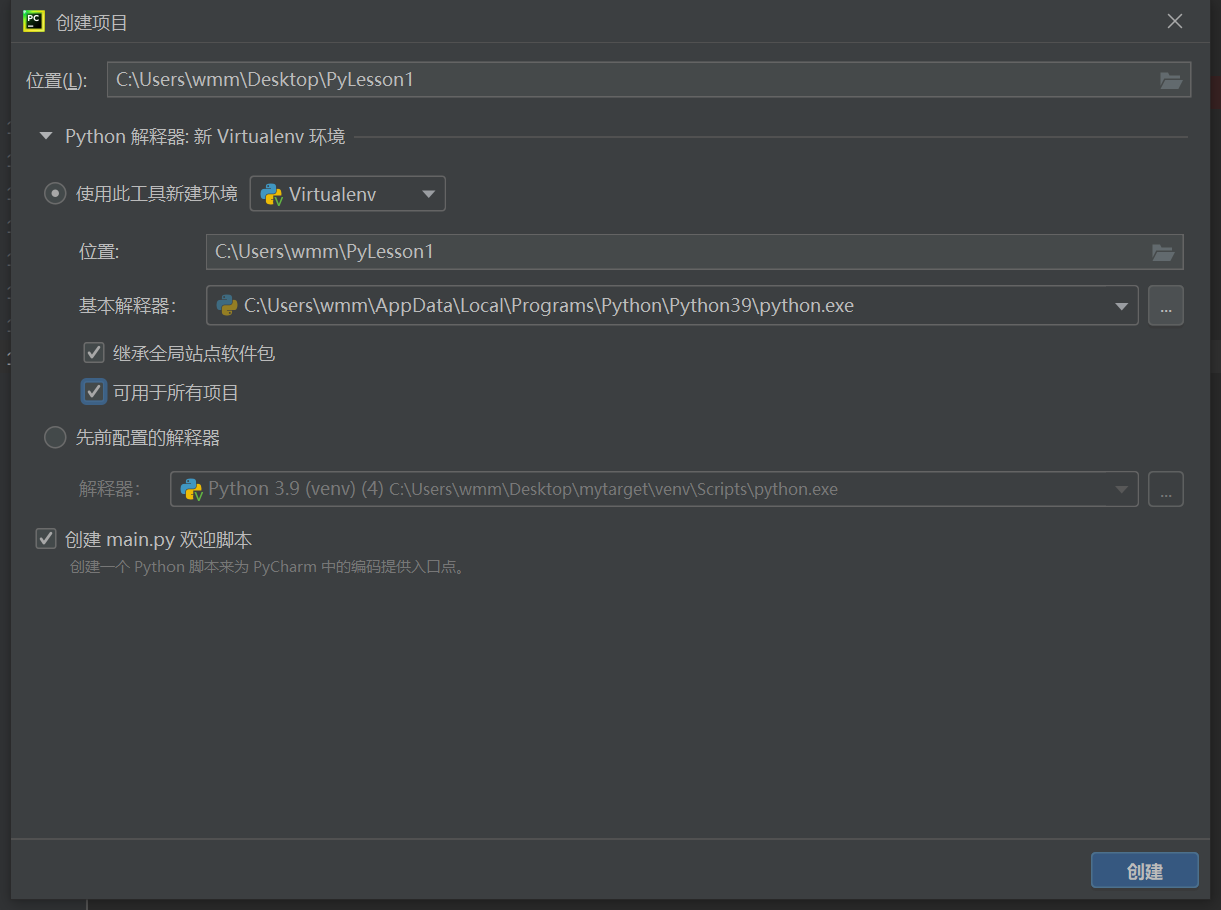Open base interpreter dropdown arrow
Image resolution: width=1221 pixels, height=910 pixels.
point(1122,306)
